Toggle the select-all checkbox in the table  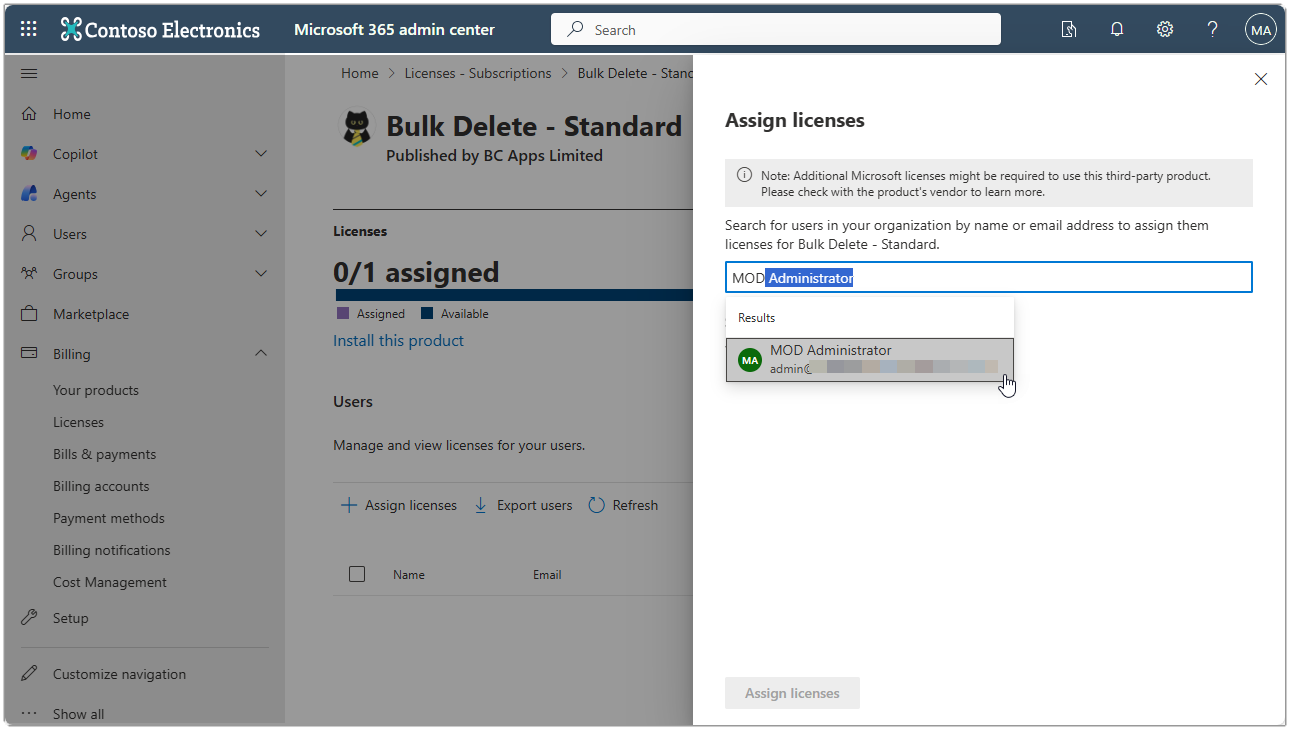[x=357, y=574]
